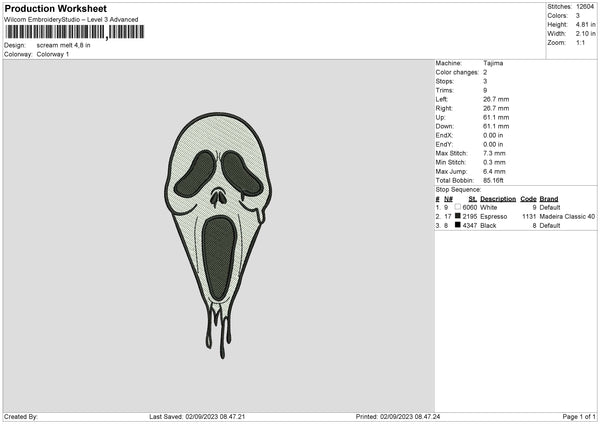The image size is (600, 424).
Task: Click the White color swatch in Stop Sequence
Action: click(457, 207)
